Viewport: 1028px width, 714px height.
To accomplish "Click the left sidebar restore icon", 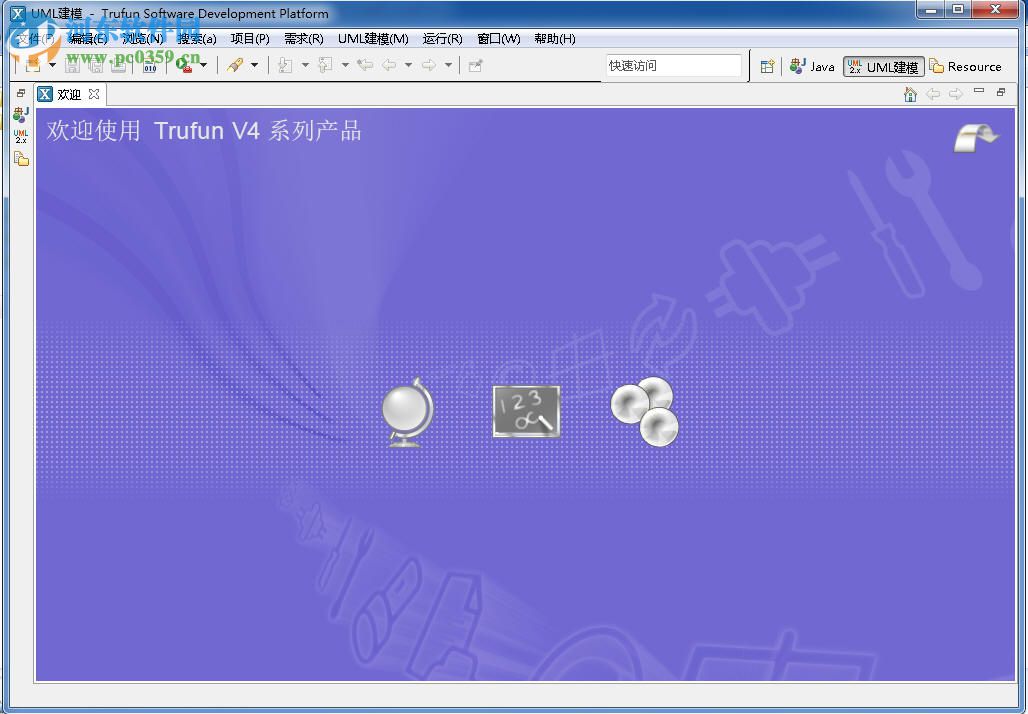I will click(x=21, y=93).
